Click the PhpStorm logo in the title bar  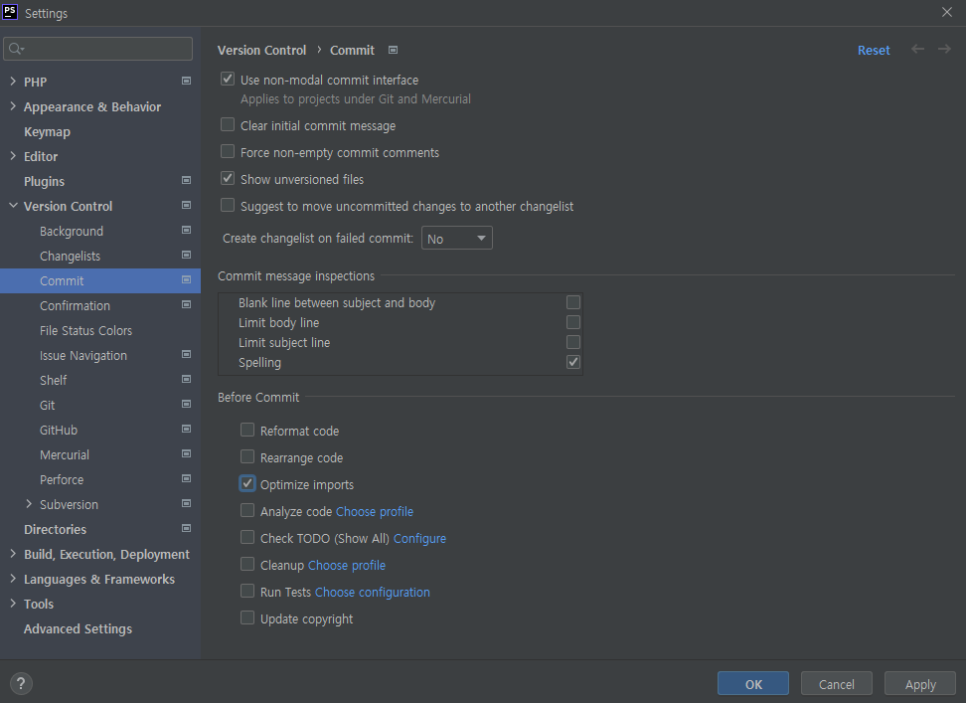pyautogui.click(x=10, y=12)
